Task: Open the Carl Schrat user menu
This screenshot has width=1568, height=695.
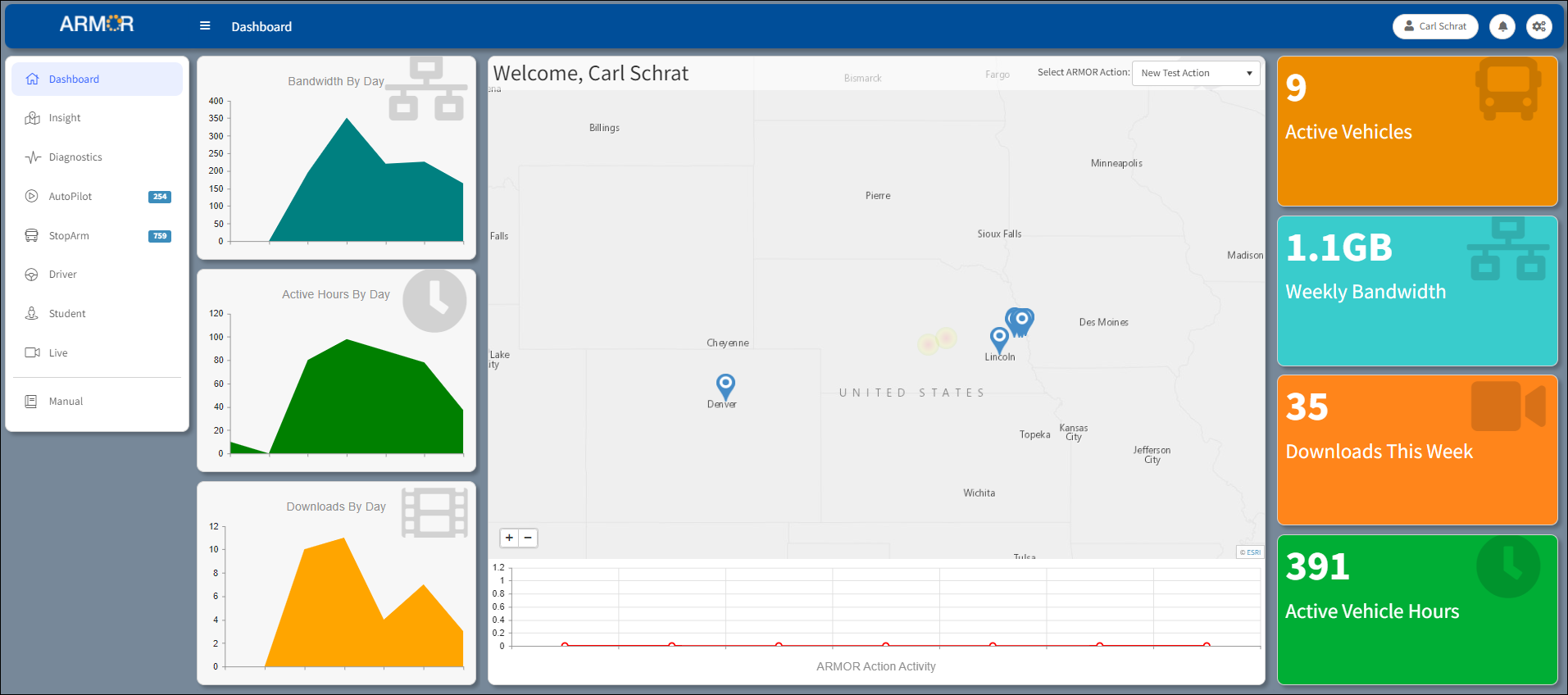Action: (x=1435, y=26)
